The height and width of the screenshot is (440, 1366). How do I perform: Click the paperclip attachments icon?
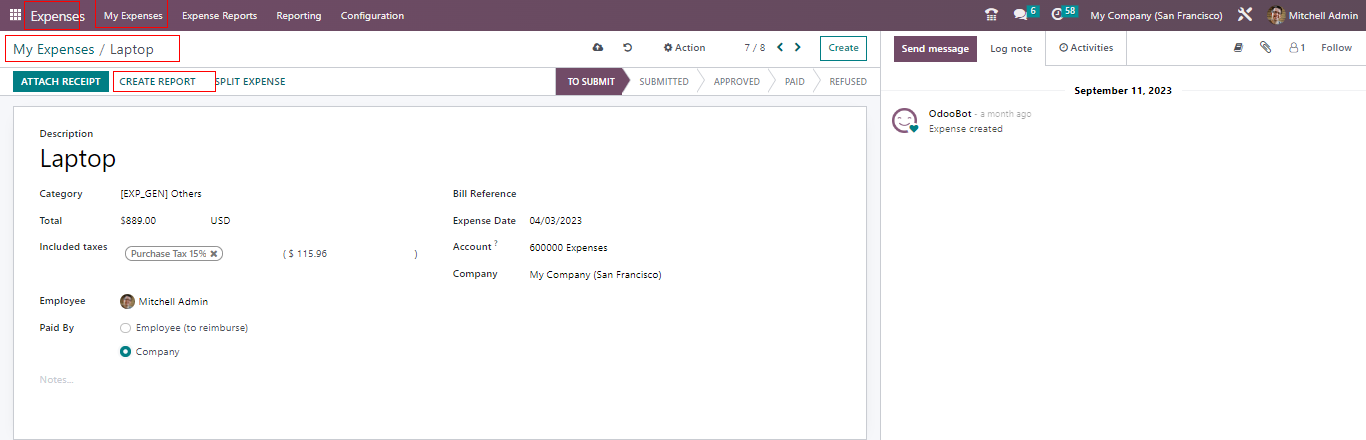coord(1265,48)
